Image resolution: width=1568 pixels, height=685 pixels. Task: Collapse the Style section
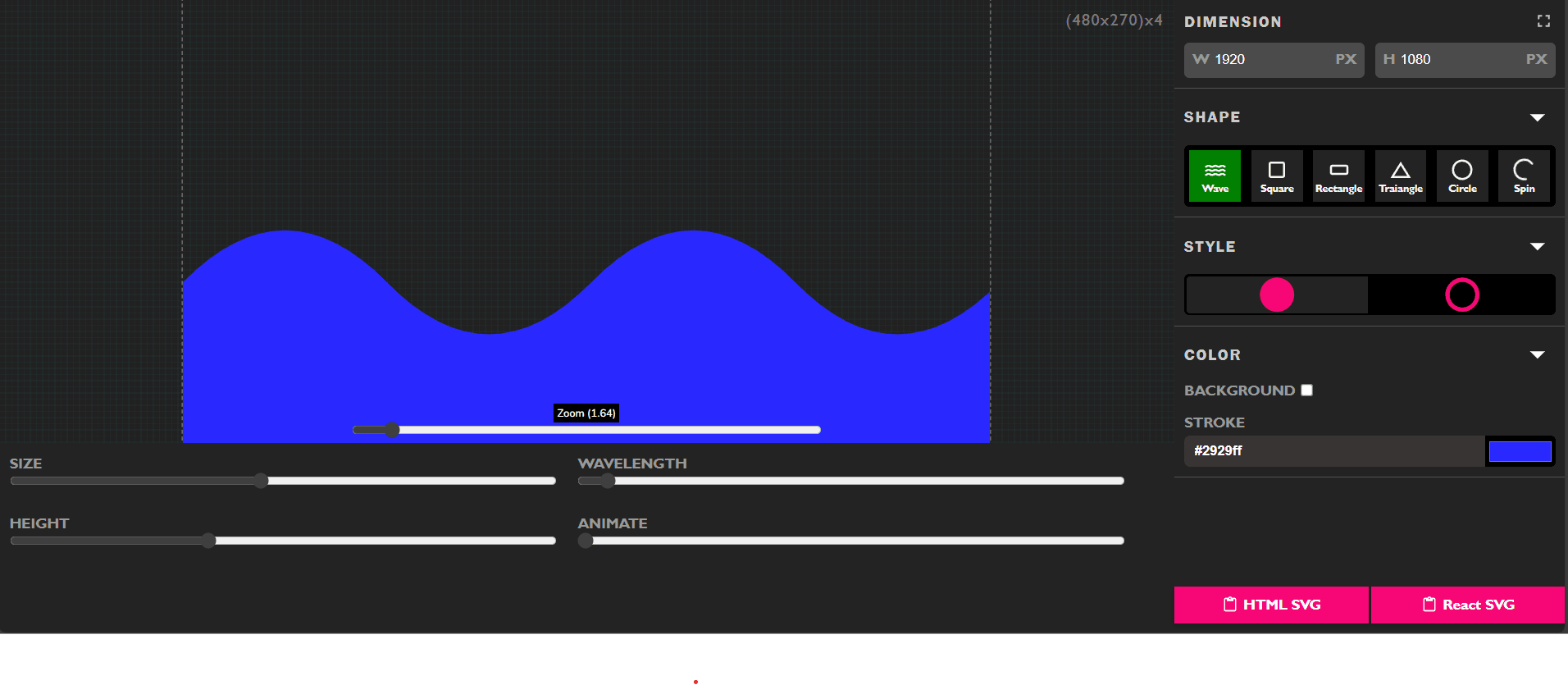pyautogui.click(x=1538, y=246)
